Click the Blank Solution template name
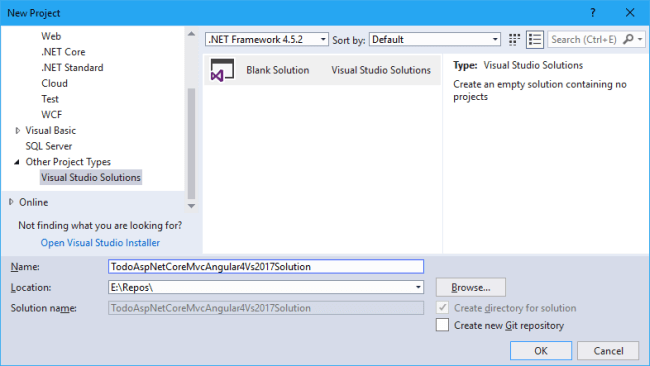The height and width of the screenshot is (366, 650). coord(278,70)
